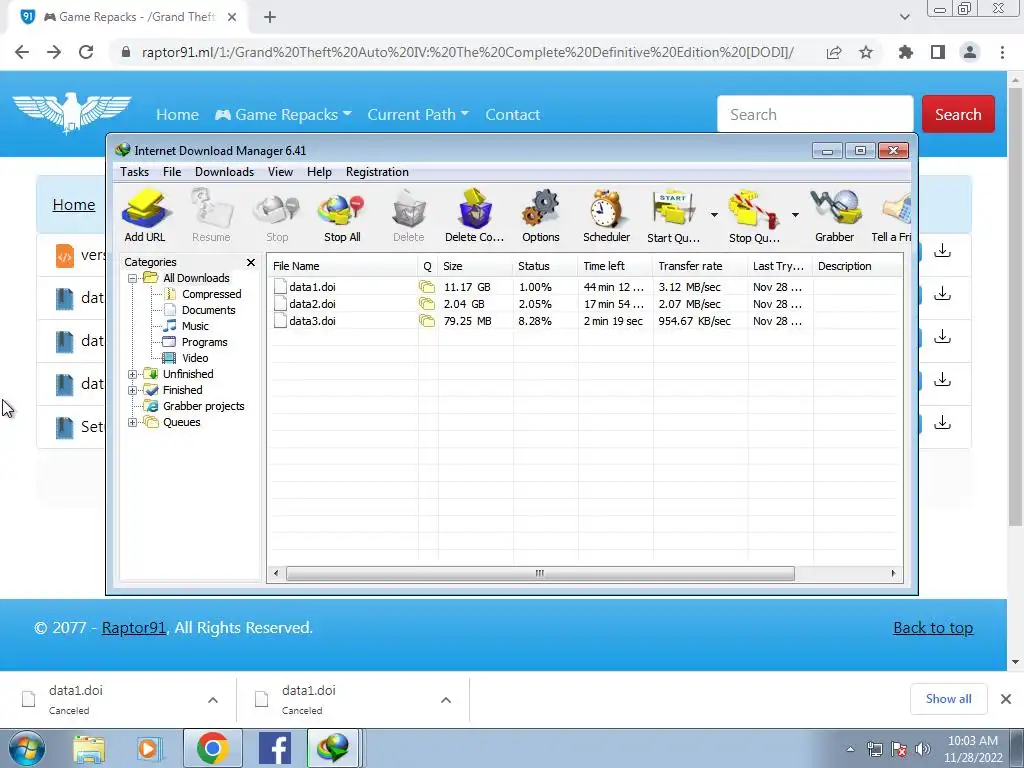Open the Registration menu
The width and height of the screenshot is (1024, 768).
click(x=377, y=172)
